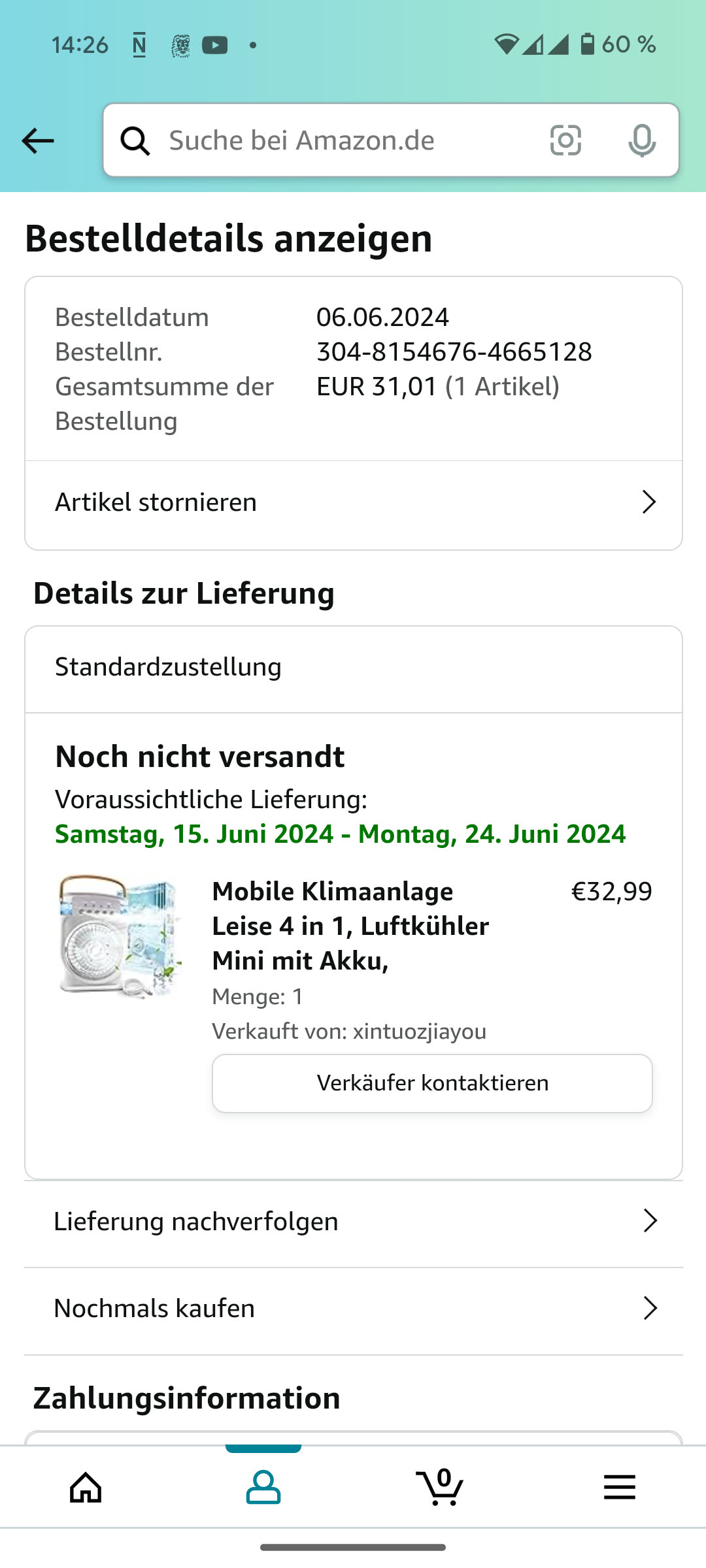Select Nochmals kaufen option

click(x=154, y=1308)
